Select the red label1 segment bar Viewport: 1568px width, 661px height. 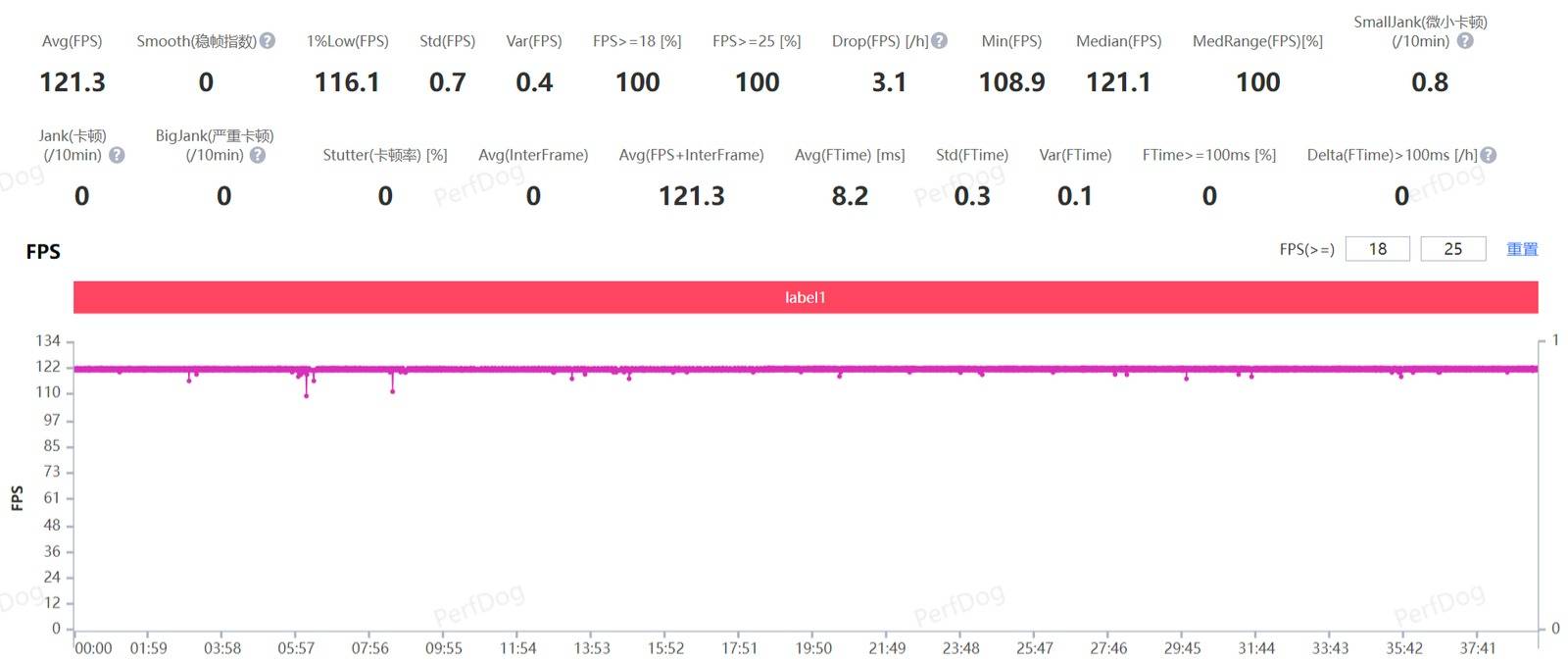805,297
